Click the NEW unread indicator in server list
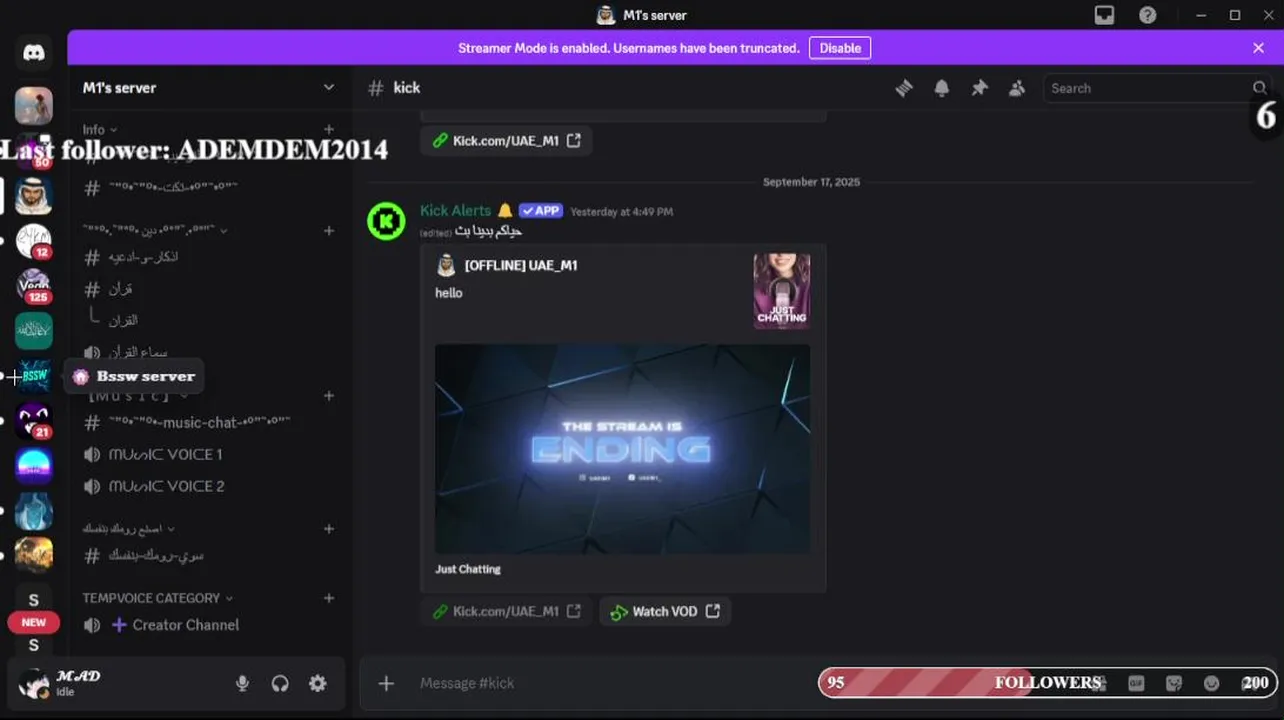This screenshot has height=720, width=1284. coord(34,622)
